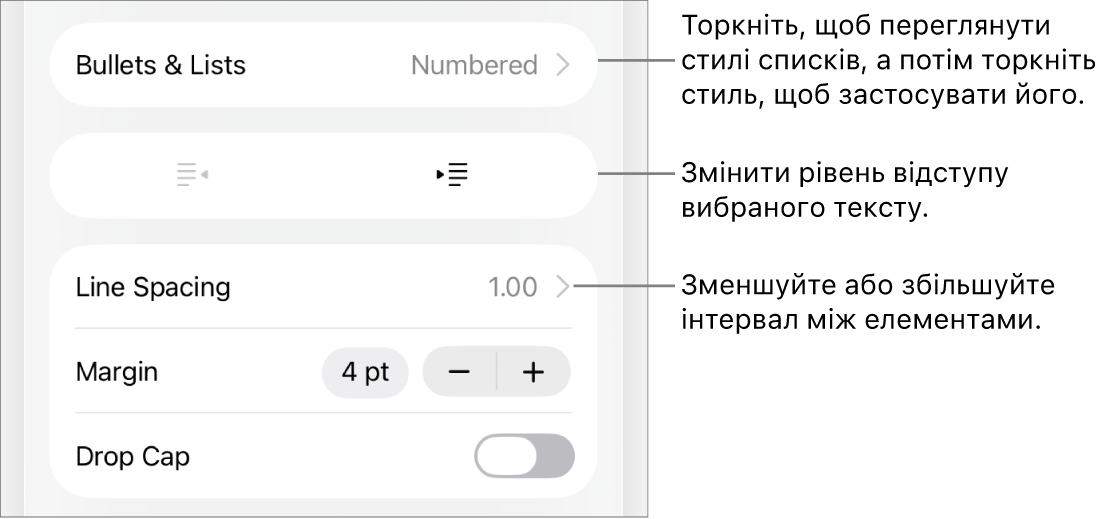
Task: Open the Bullets & Lists chevron
Action: pyautogui.click(x=563, y=66)
